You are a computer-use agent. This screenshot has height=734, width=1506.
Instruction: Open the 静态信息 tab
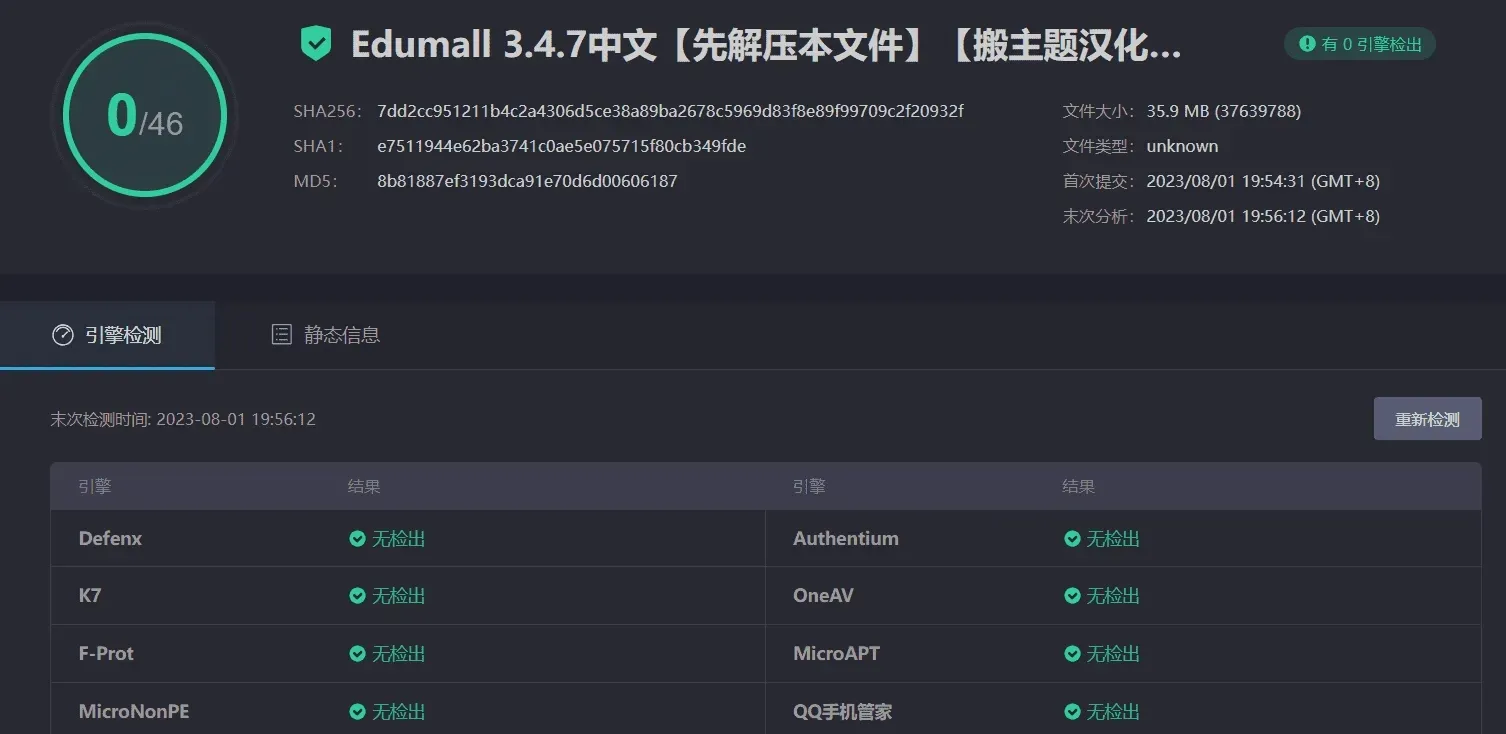click(326, 335)
